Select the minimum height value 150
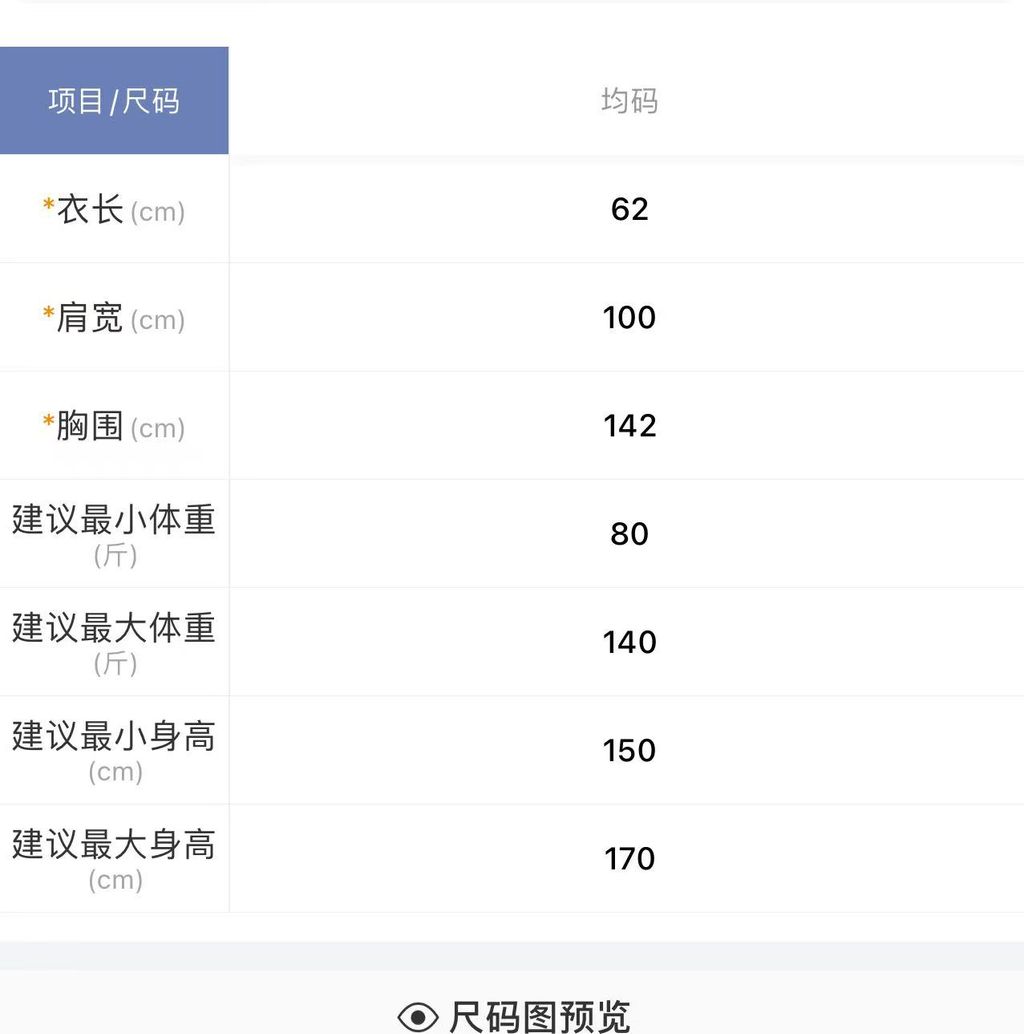 click(629, 750)
